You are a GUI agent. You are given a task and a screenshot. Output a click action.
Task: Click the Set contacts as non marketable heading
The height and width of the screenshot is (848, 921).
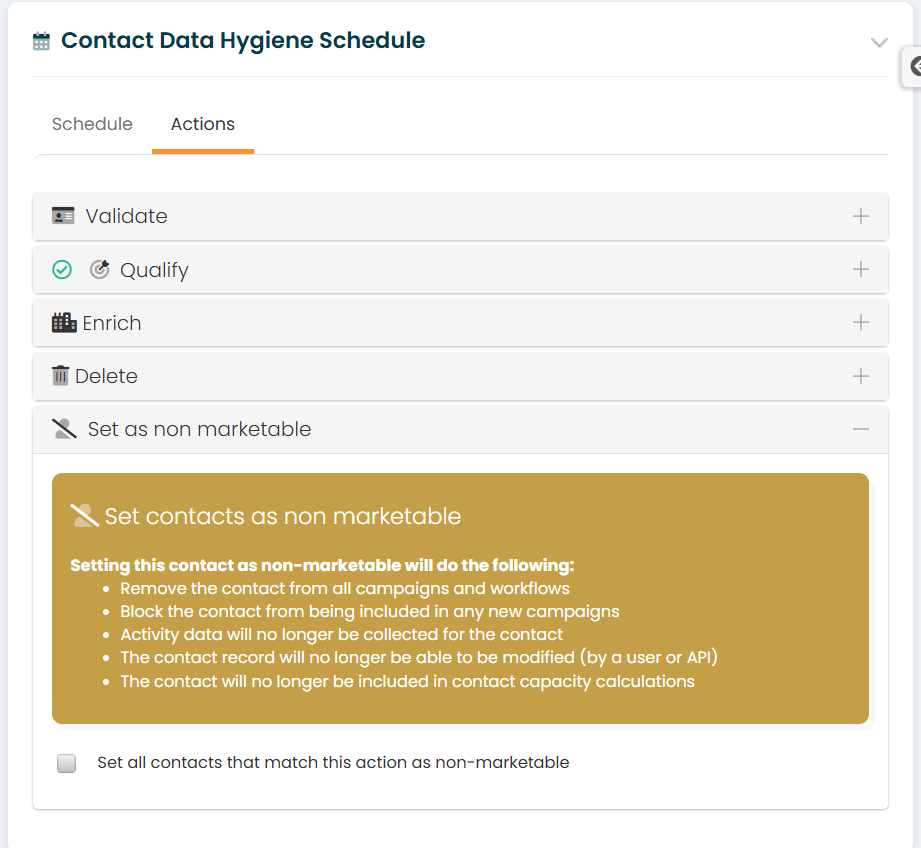[283, 516]
